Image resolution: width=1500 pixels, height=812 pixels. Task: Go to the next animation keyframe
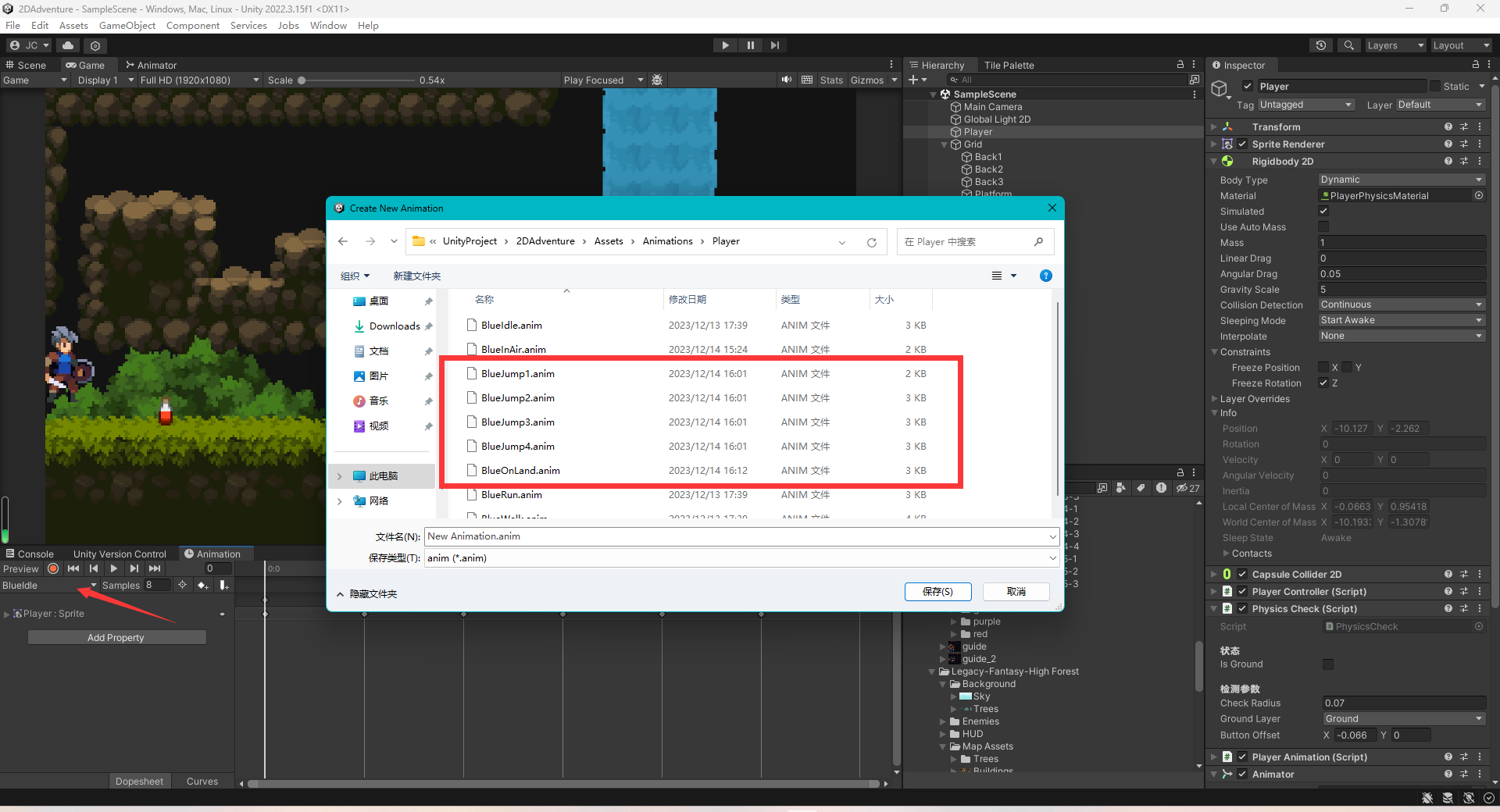click(x=134, y=568)
